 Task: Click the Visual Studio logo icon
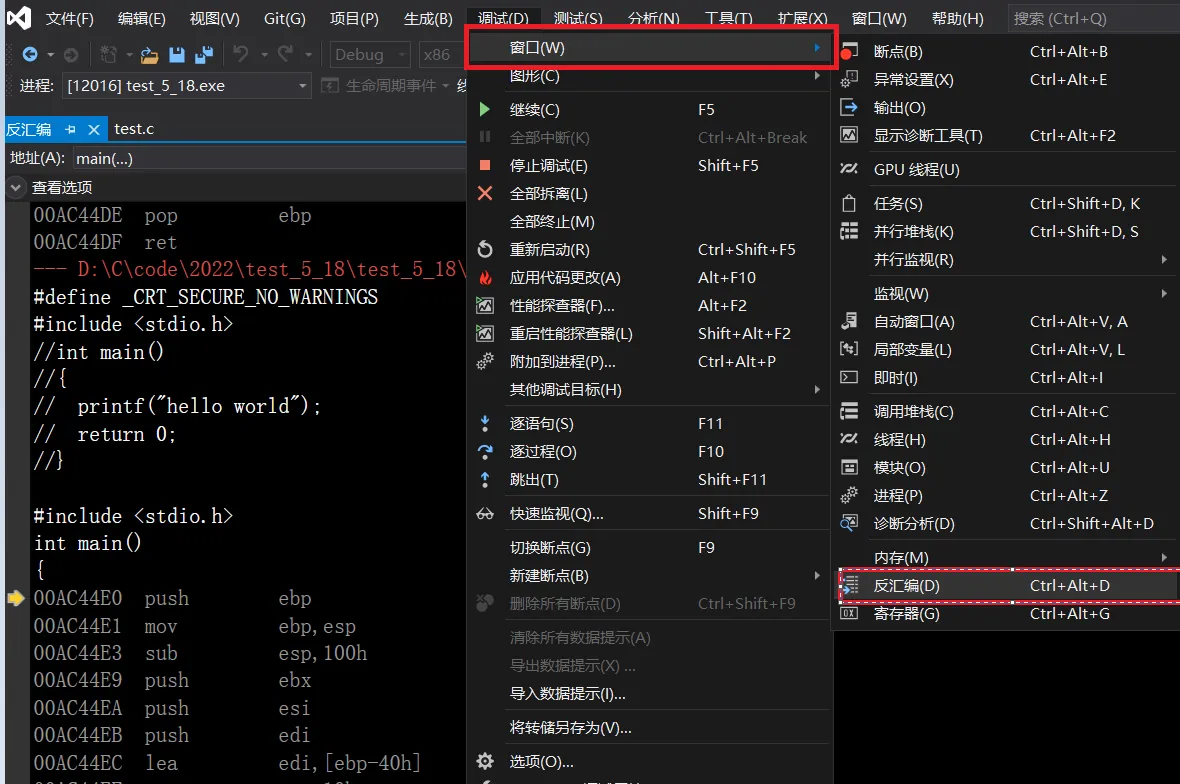point(19,17)
